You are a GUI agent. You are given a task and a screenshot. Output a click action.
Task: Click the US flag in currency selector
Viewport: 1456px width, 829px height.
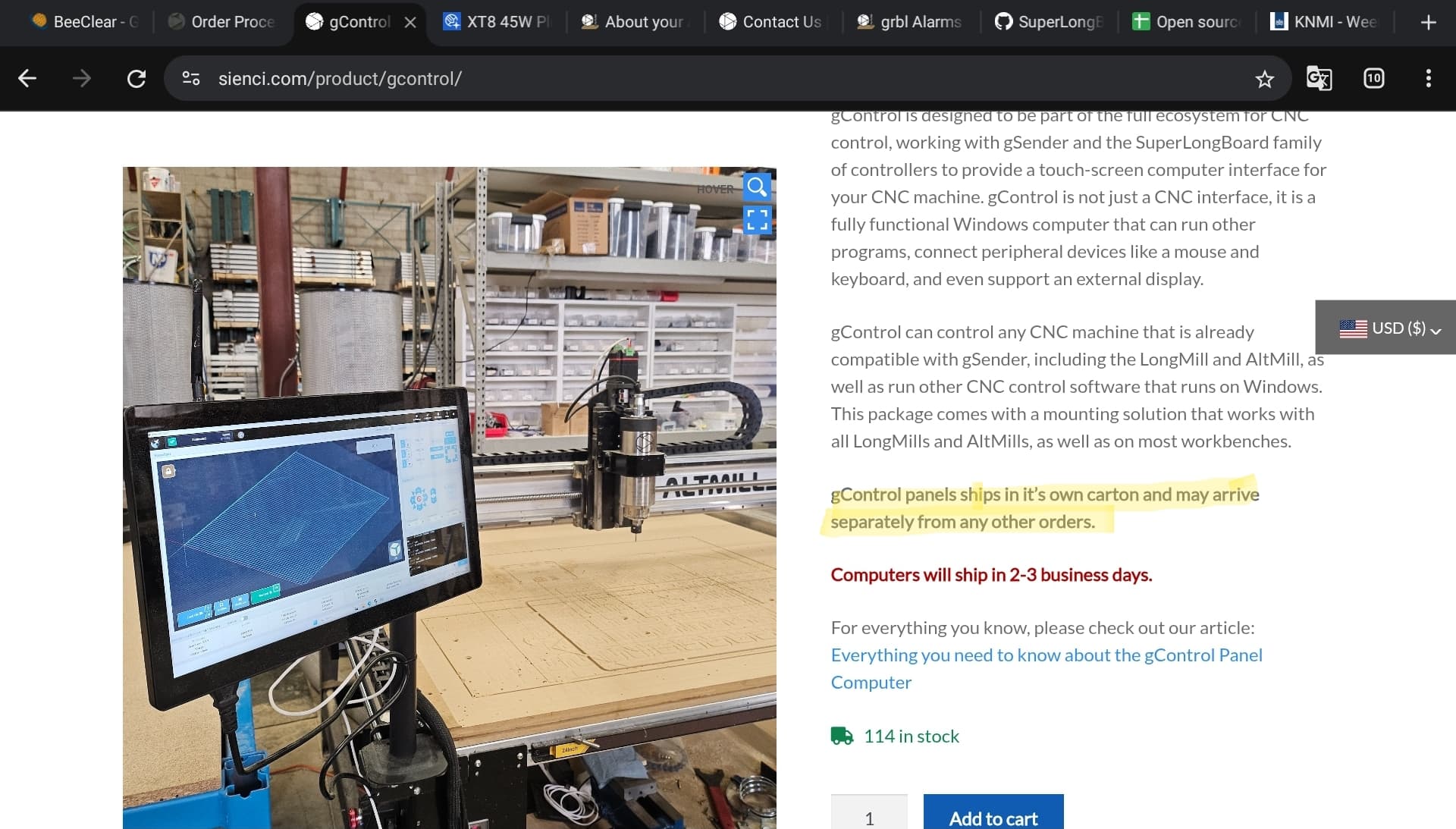click(1353, 328)
